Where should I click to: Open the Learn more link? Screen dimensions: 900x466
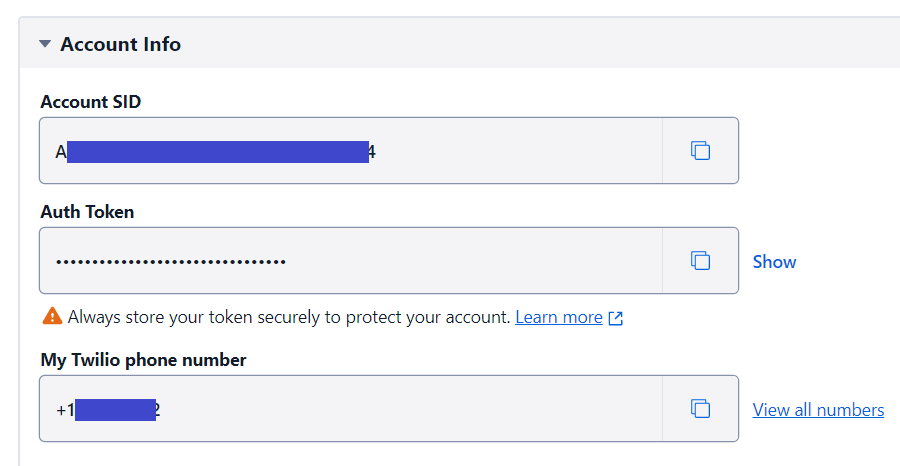(x=558, y=317)
